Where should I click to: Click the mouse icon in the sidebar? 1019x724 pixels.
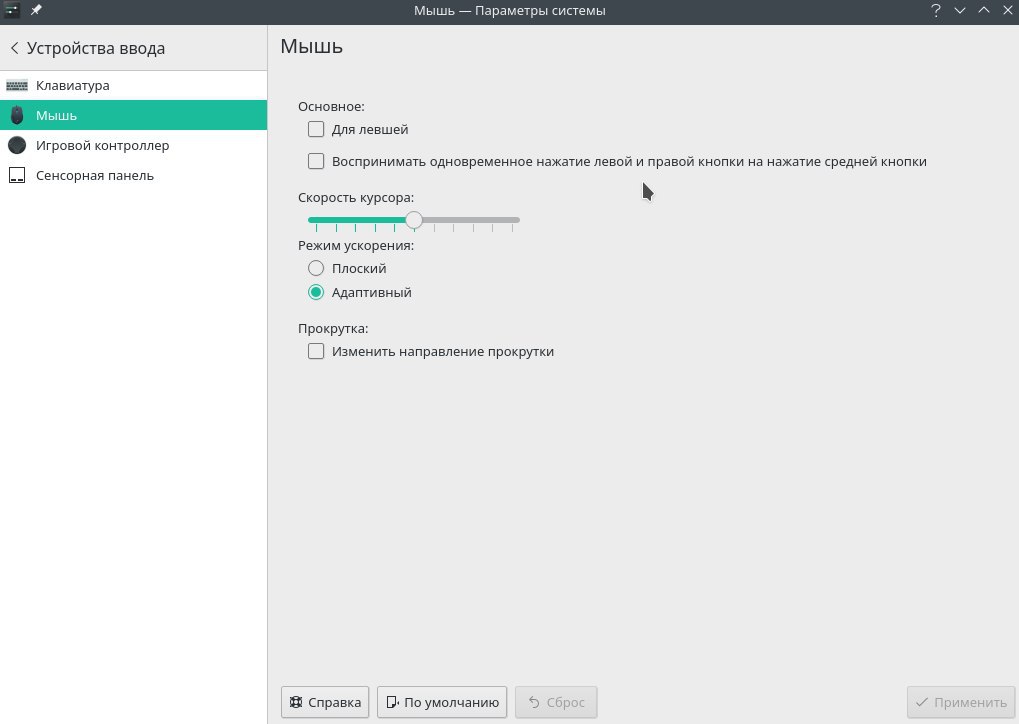(17, 115)
